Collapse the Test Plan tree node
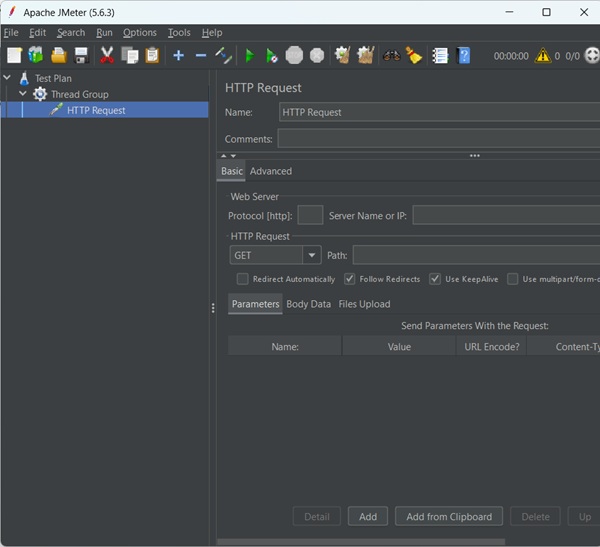The width and height of the screenshot is (600, 547). (x=7, y=77)
